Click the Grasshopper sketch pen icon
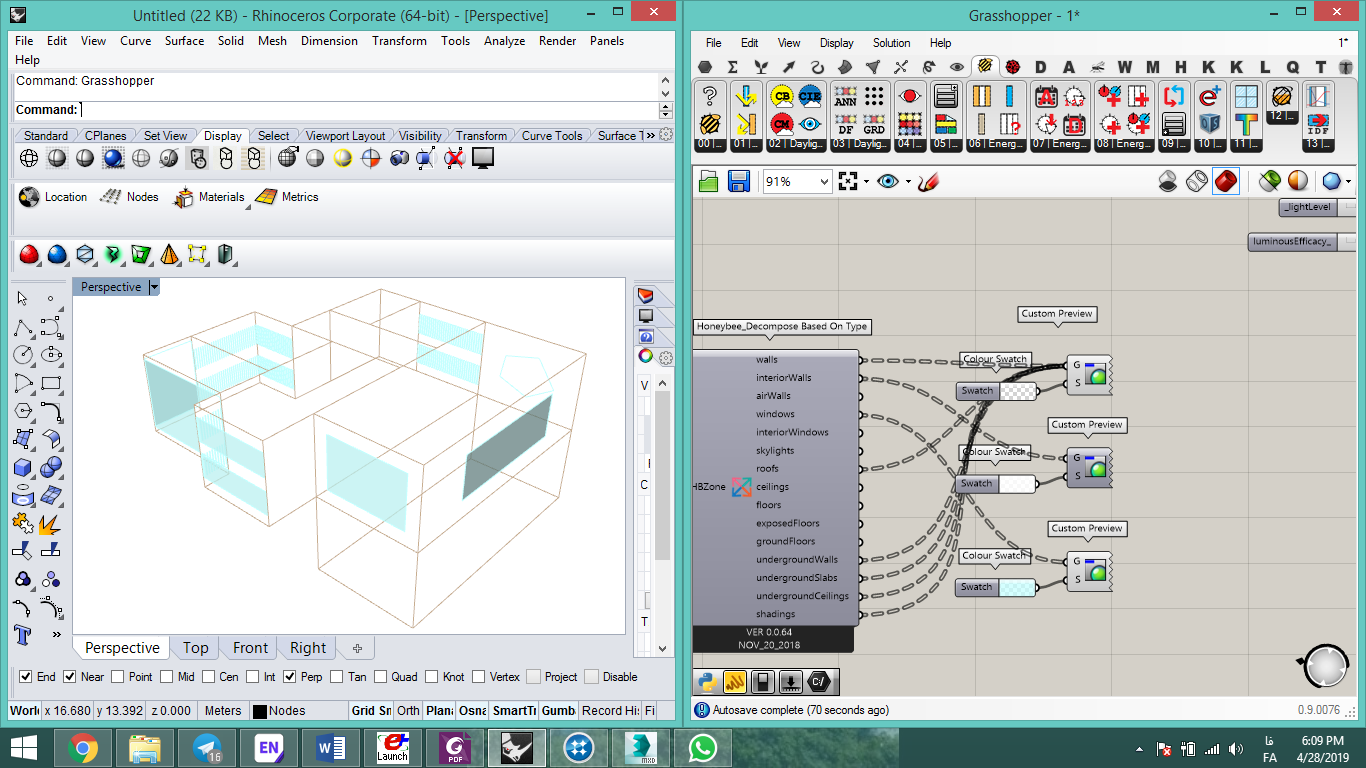1366x768 pixels. 928,181
